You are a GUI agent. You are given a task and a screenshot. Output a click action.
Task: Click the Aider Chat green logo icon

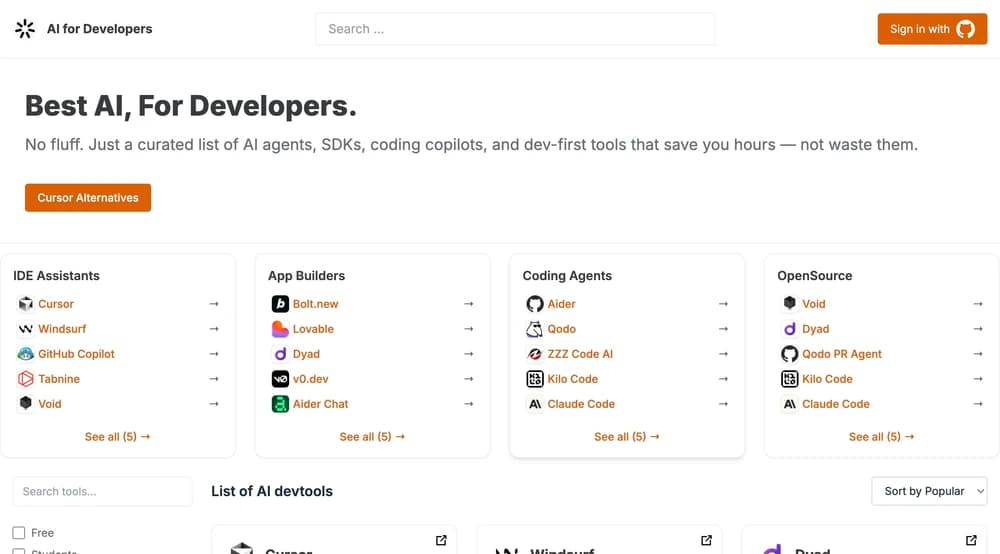point(280,404)
